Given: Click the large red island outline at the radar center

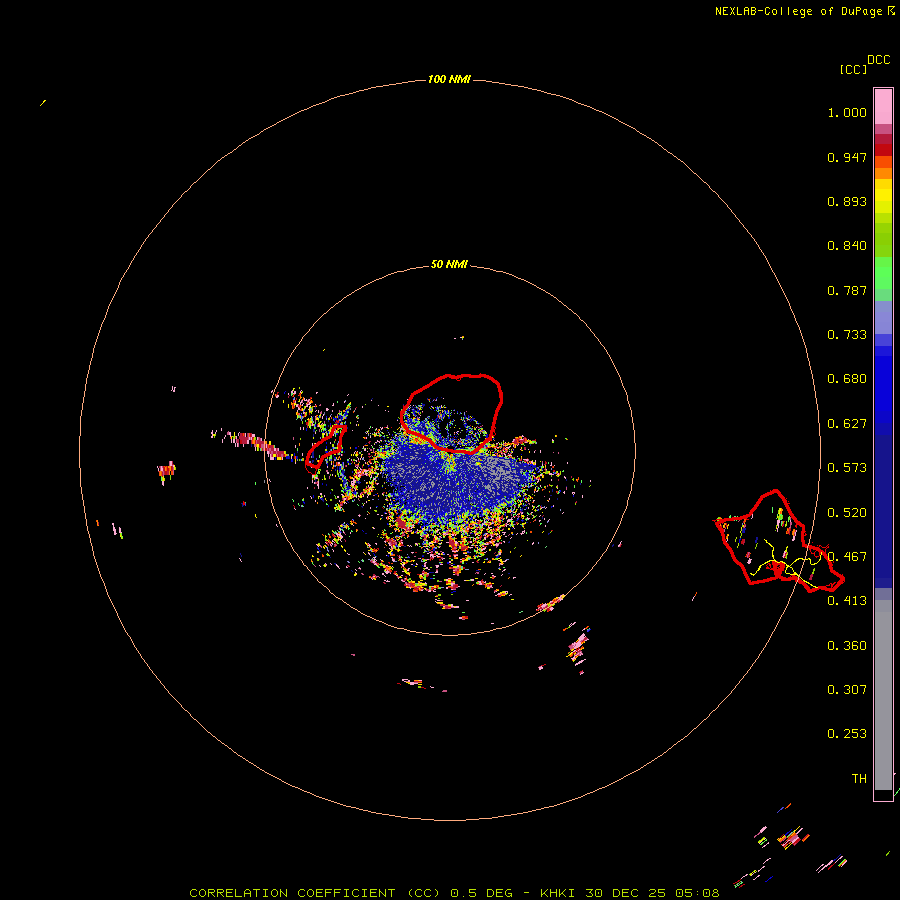Looking at the screenshot, I should click(452, 413).
